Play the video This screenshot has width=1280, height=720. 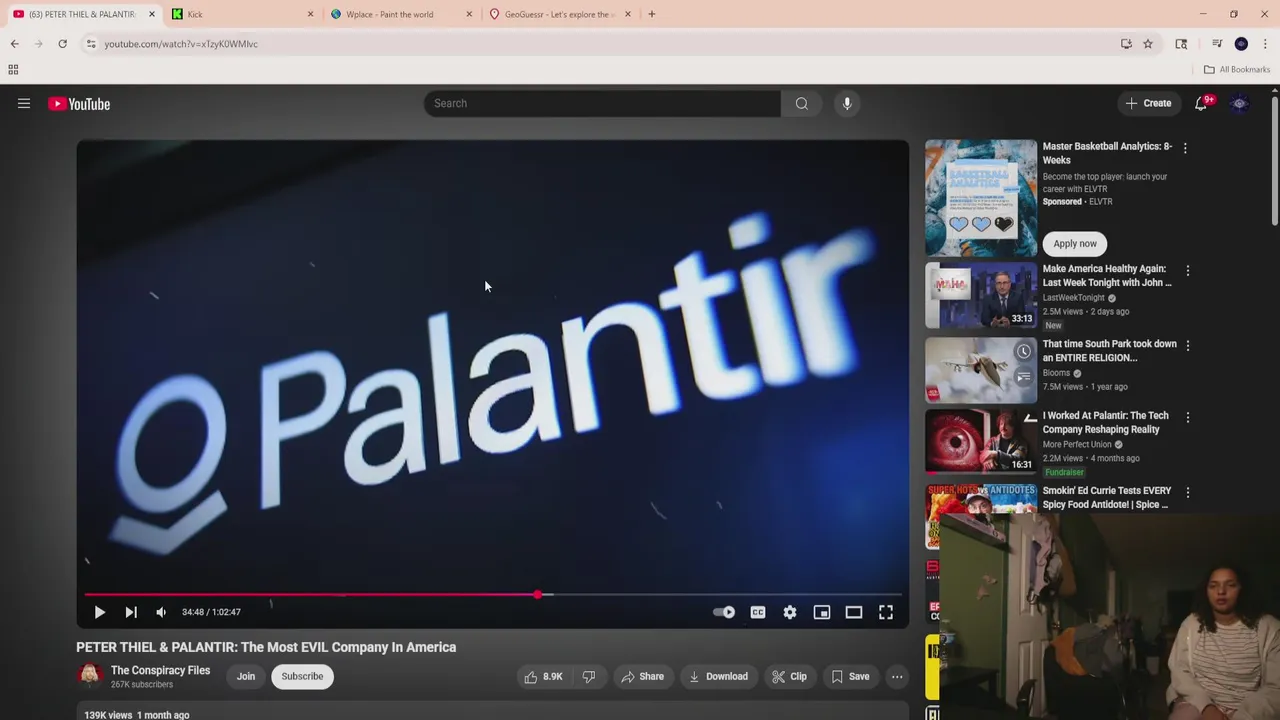click(x=99, y=612)
